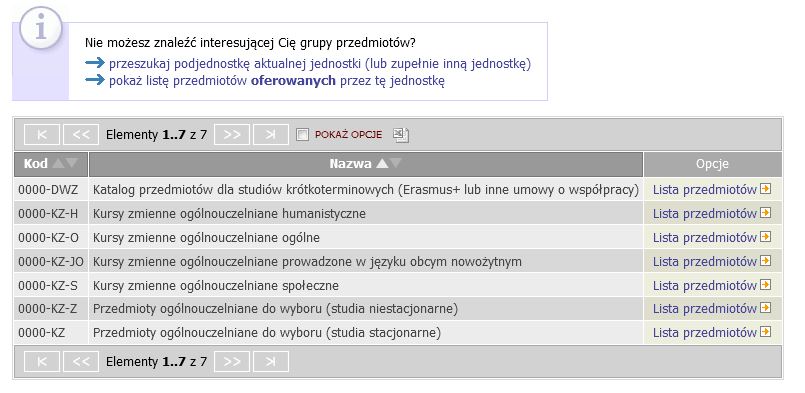Click pokaż listę przedmiotów oferowanych link

[x=277, y=81]
